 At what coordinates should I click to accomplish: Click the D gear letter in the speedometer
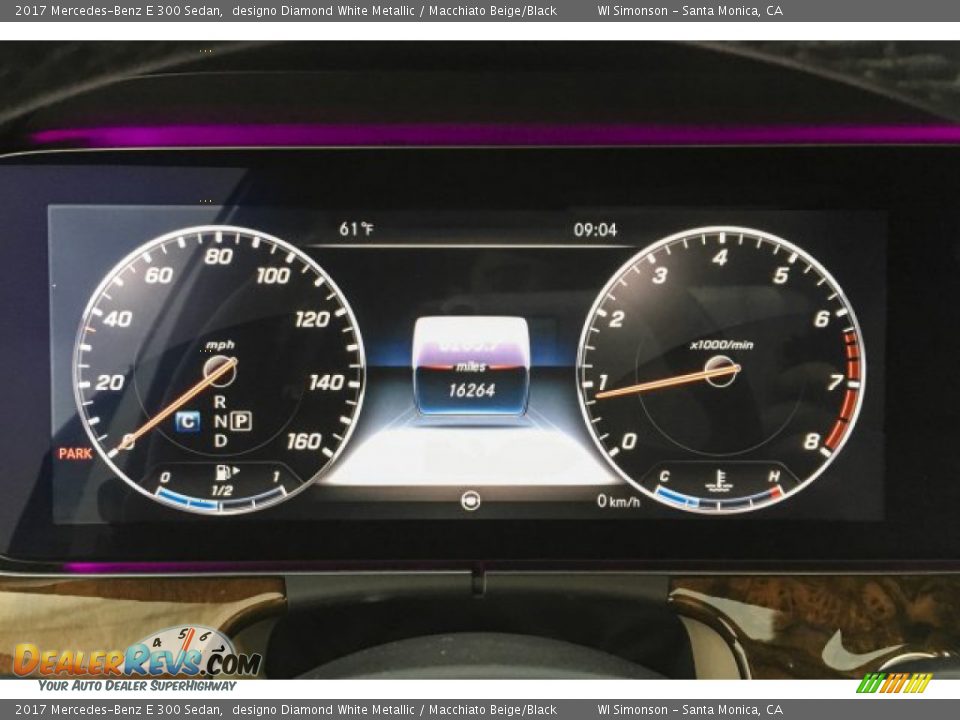[220, 440]
